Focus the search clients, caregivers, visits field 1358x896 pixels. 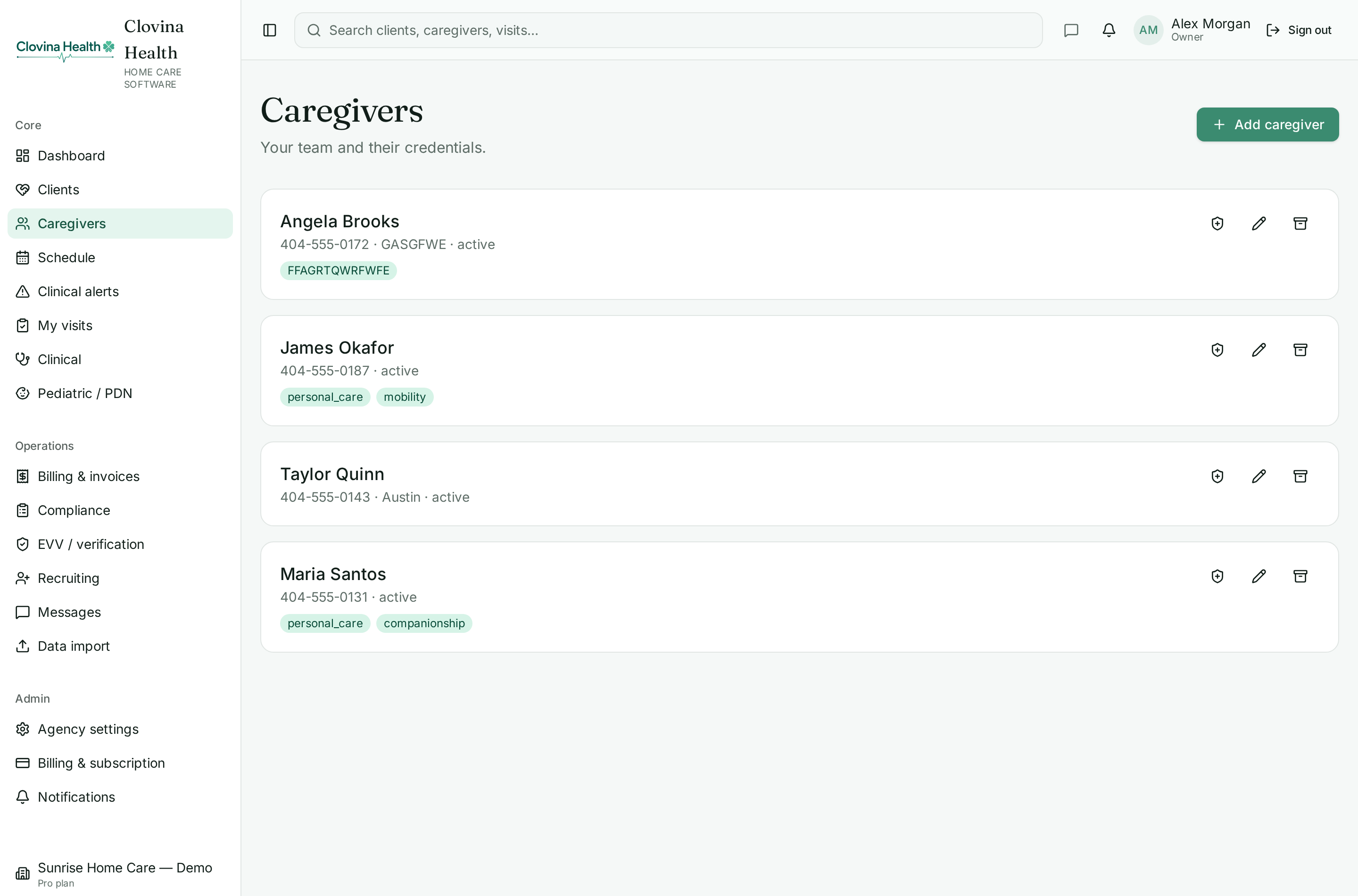[x=668, y=30]
